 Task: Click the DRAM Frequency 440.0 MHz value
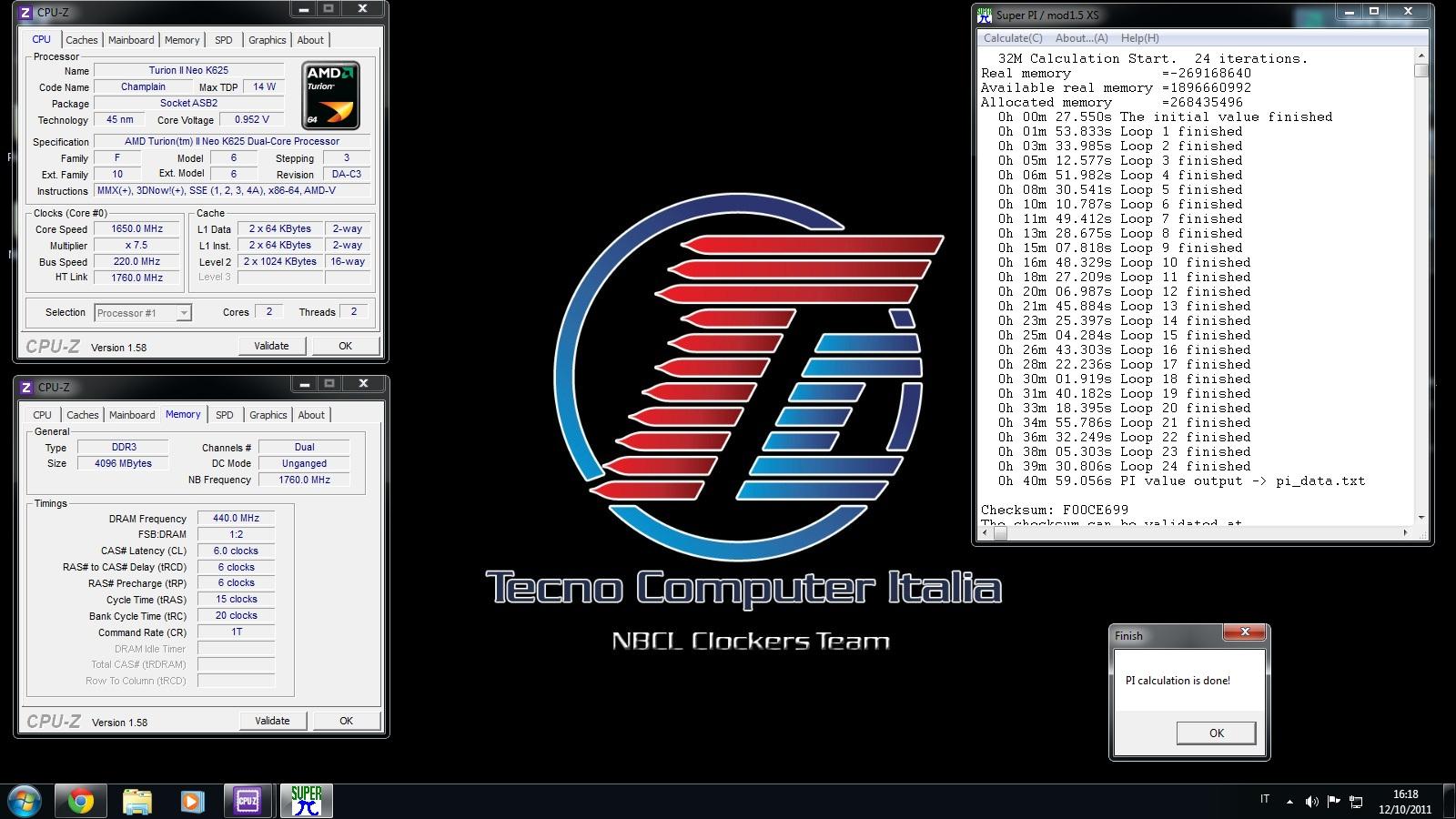click(236, 519)
